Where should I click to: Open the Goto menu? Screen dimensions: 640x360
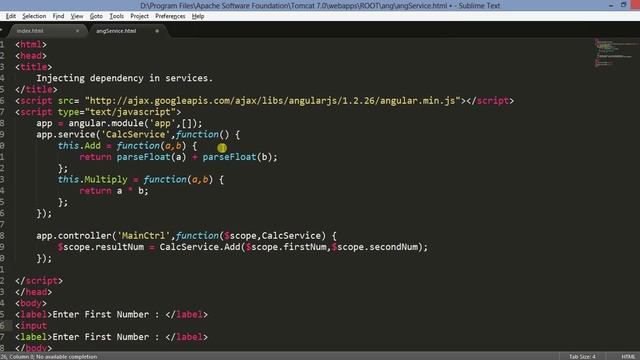[x=96, y=16]
